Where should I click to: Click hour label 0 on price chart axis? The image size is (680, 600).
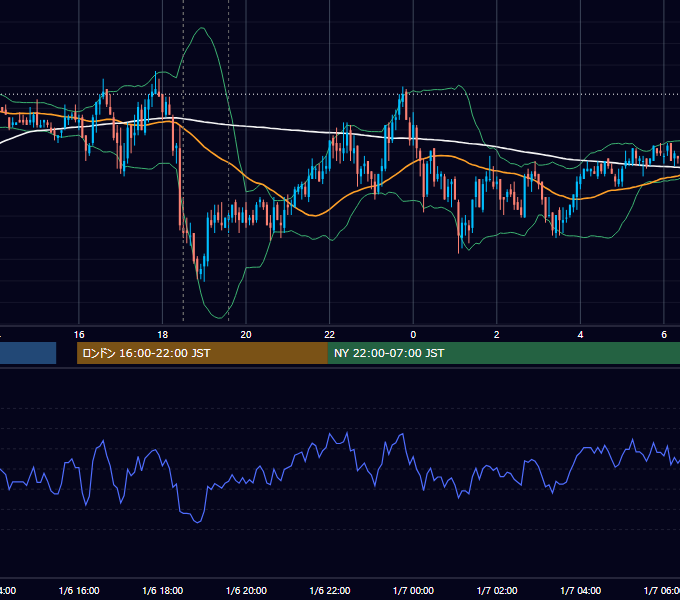click(x=413, y=335)
